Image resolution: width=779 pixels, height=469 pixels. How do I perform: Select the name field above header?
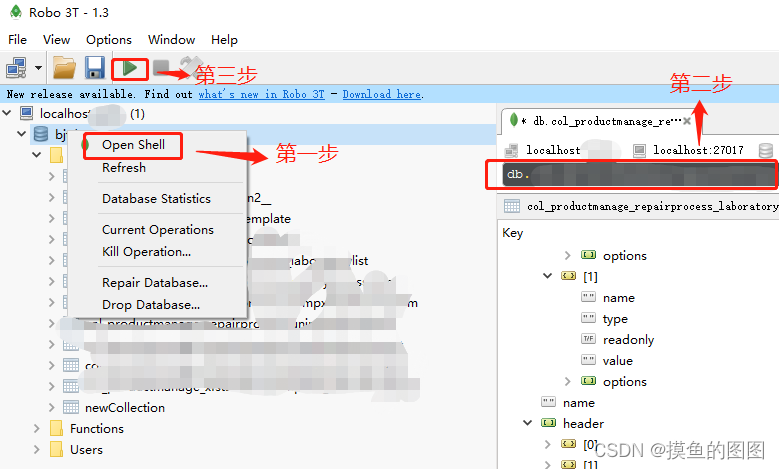pyautogui.click(x=578, y=403)
